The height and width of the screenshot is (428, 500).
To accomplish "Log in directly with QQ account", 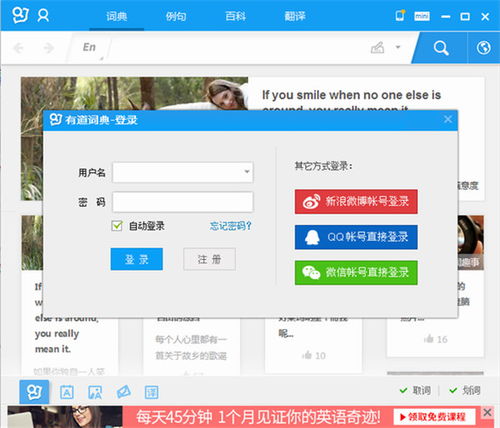I will [356, 237].
